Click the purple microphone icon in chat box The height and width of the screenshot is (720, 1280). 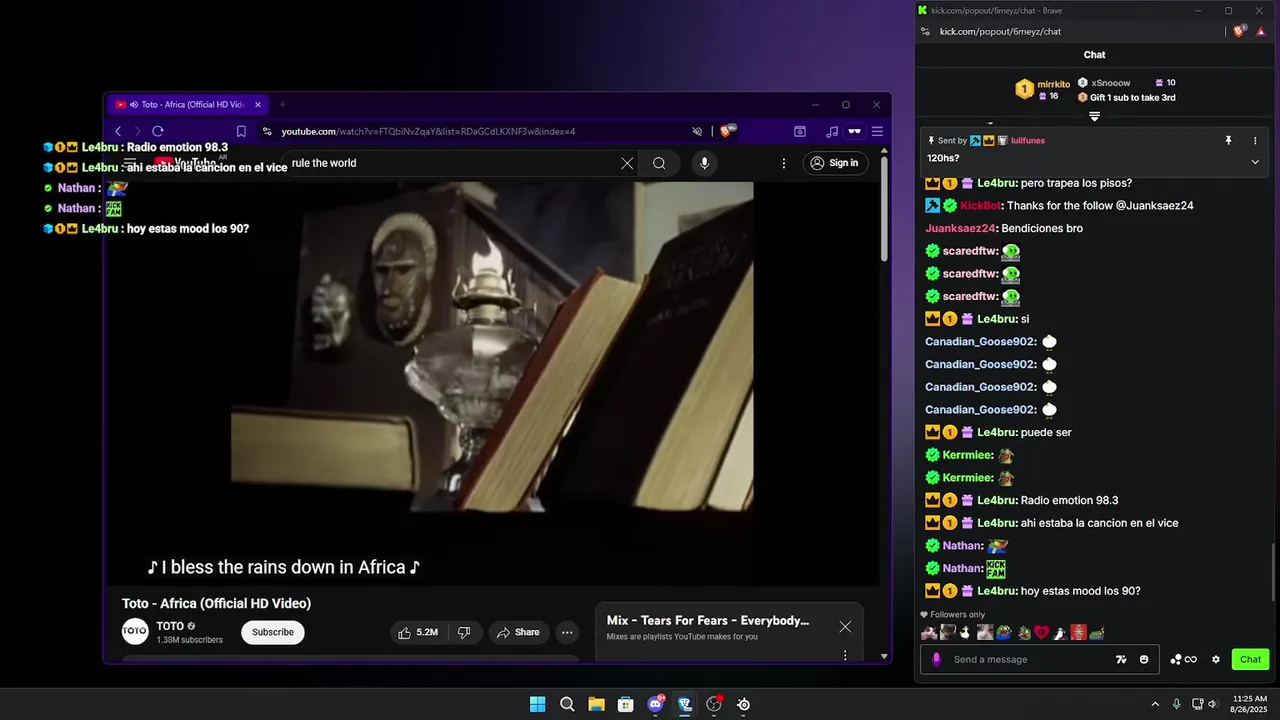pos(936,659)
